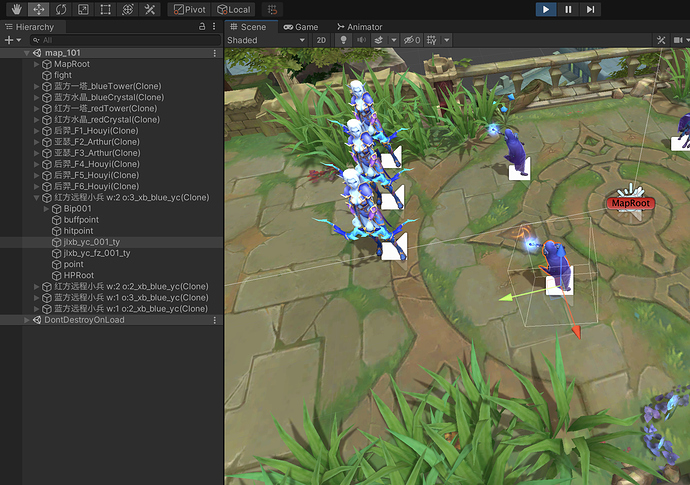Open component editor tools in Scene toolbar
The width and height of the screenshot is (690, 485).
click(661, 40)
